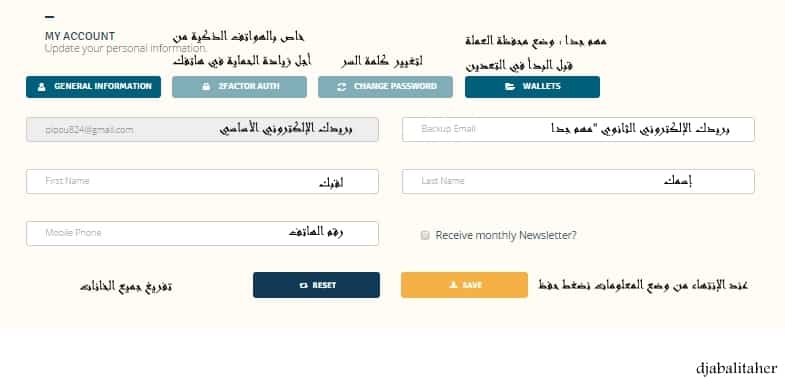Click the greyed primary email field
This screenshot has width=785, height=378.
tap(202, 129)
